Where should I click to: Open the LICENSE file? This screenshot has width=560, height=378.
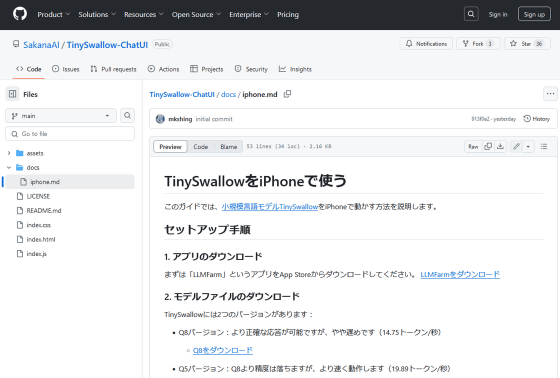pyautogui.click(x=38, y=196)
